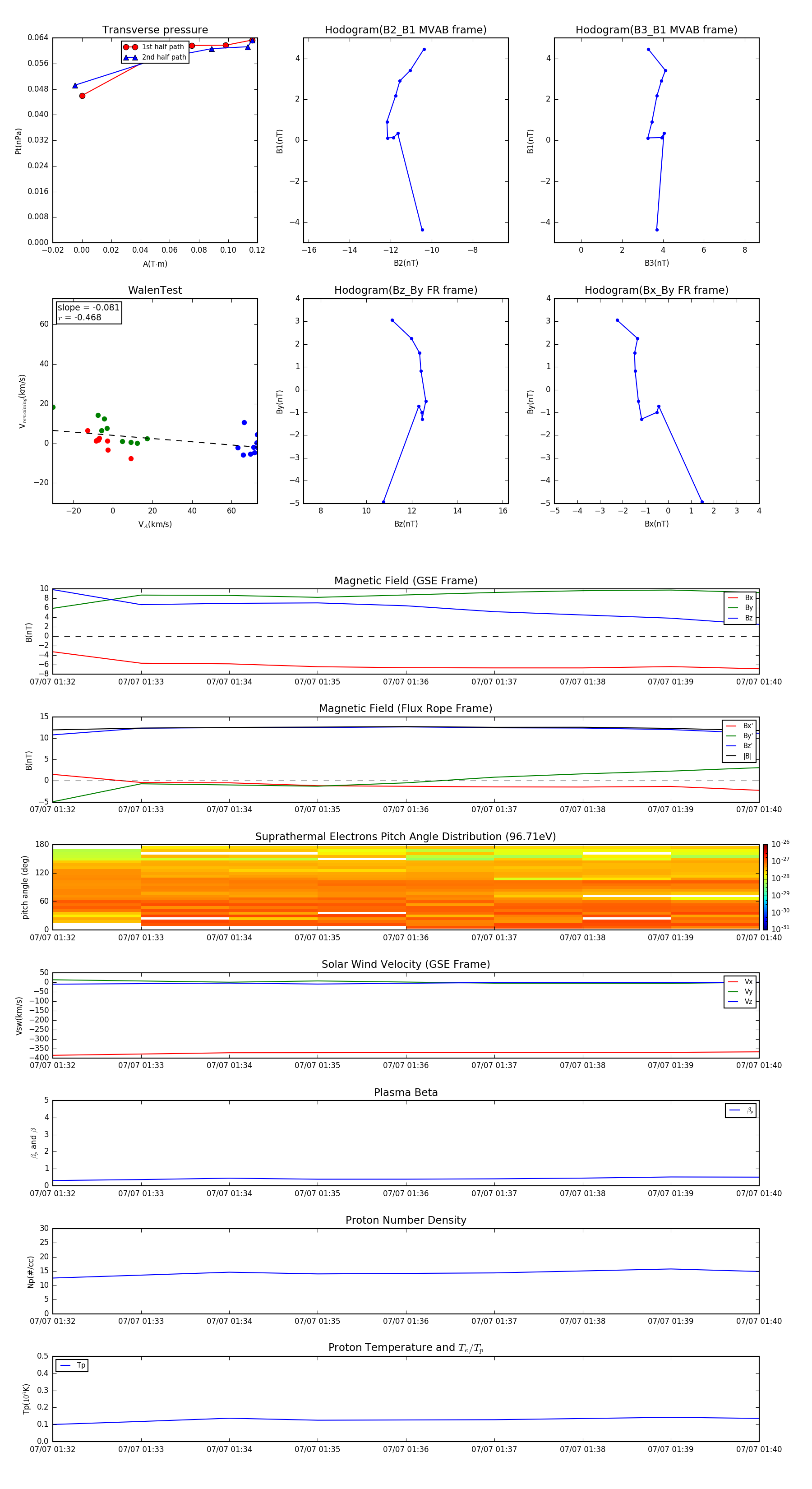812x1489 pixels.
Task: Click the 'Magnetic Field (Flux Rope Frame)' title
Action: pyautogui.click(x=406, y=709)
